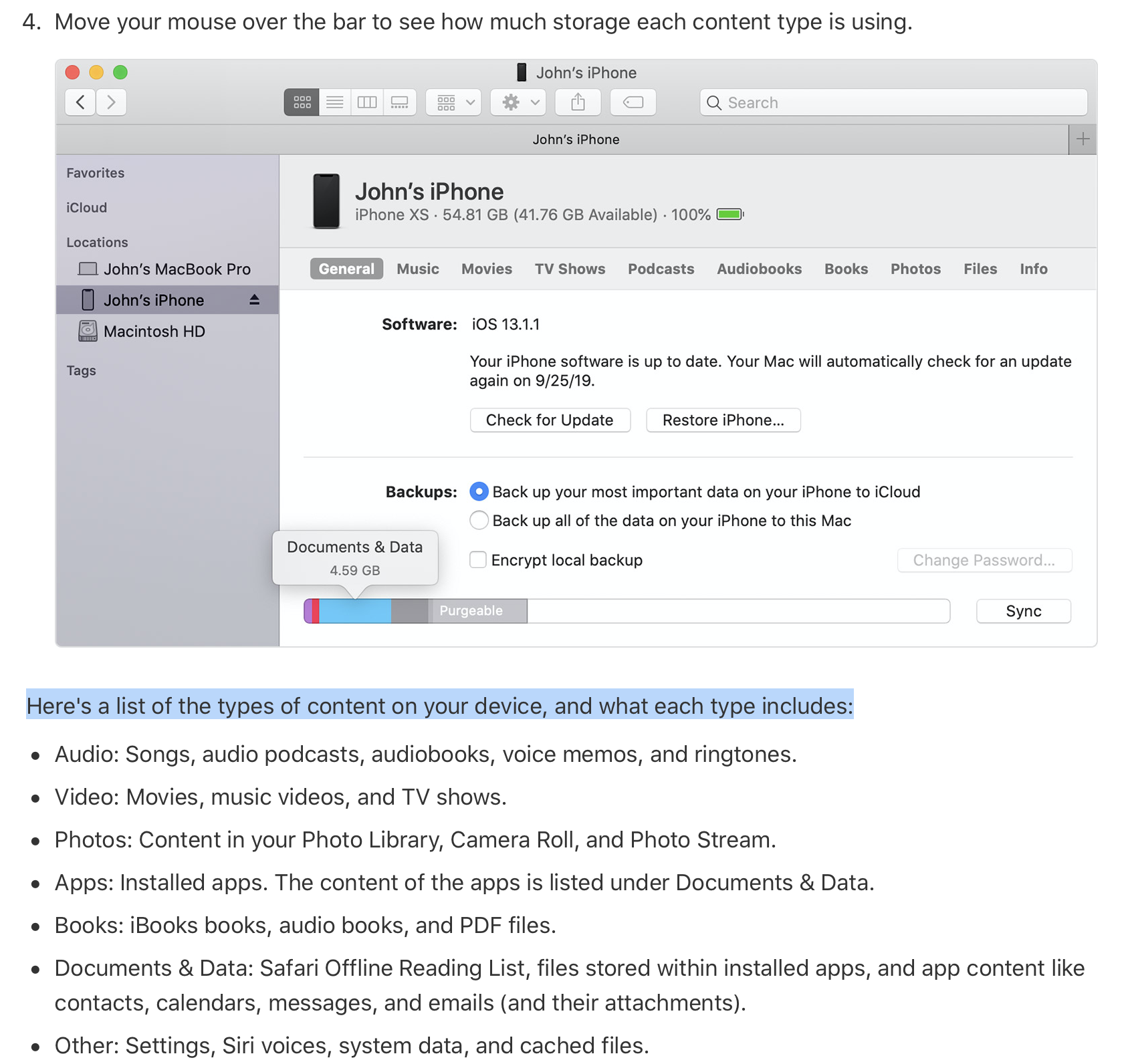Select back up to this Mac option
1126x1064 pixels.
tap(479, 520)
